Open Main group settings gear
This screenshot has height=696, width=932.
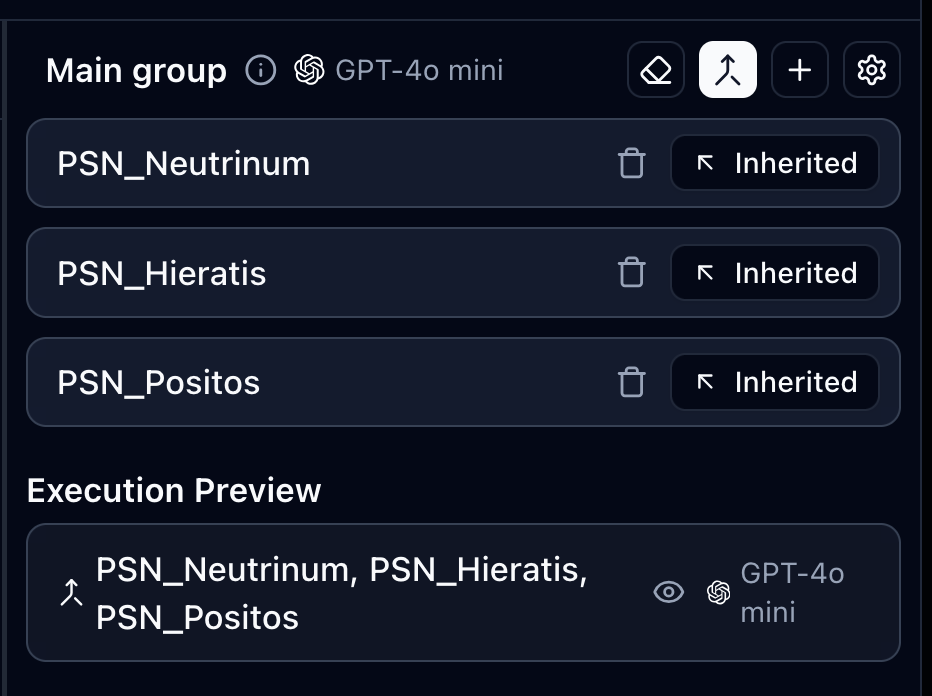[872, 70]
